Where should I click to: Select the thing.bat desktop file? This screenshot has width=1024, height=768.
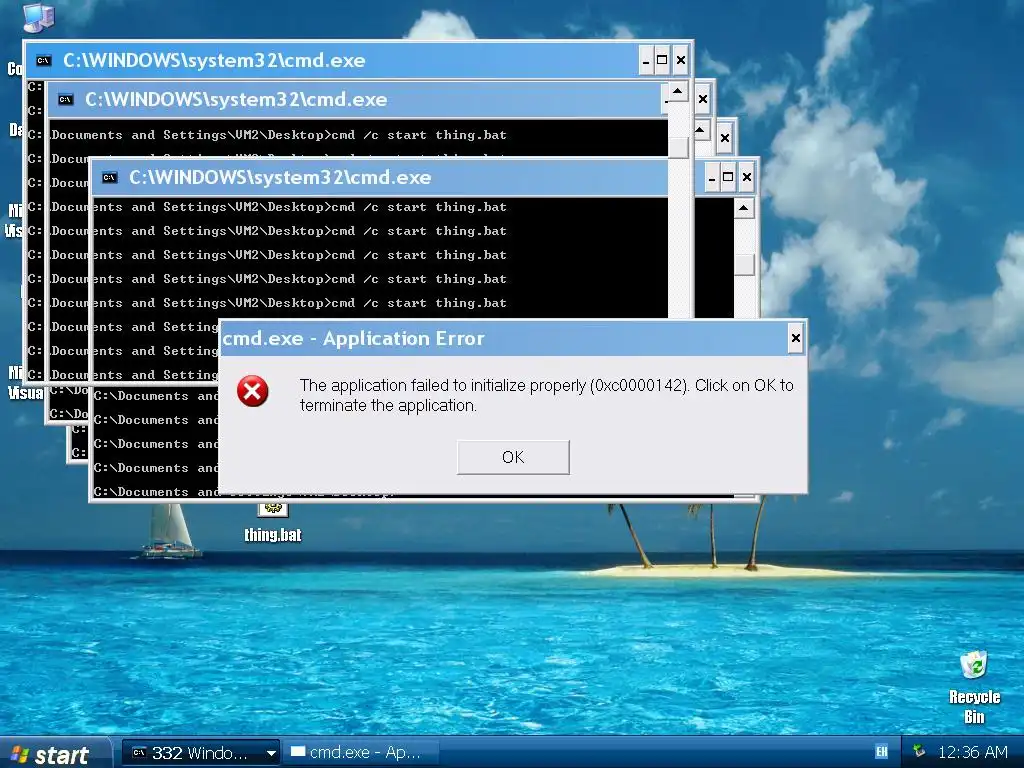pos(272,524)
